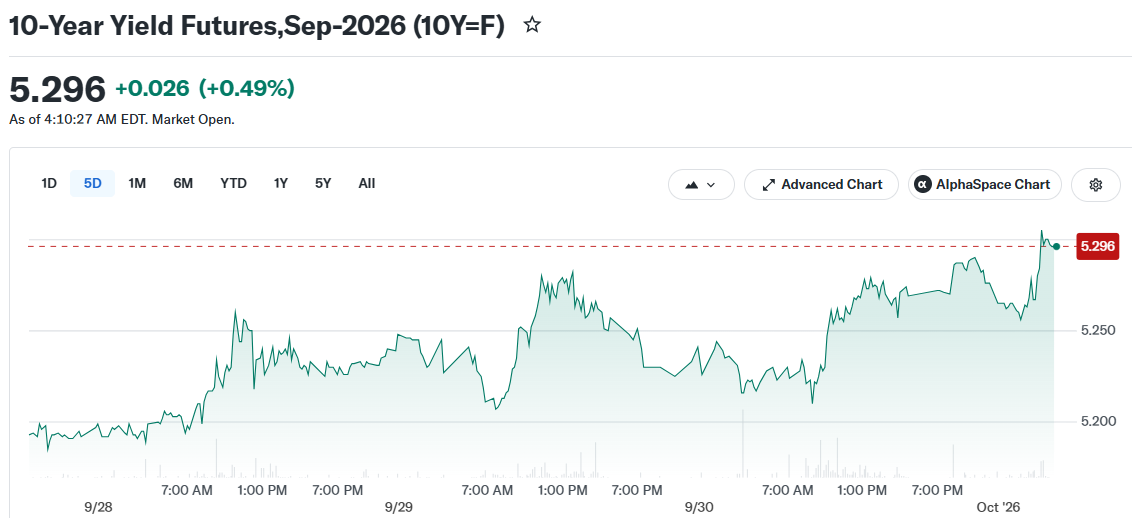
Task: Click the red 5.296 price label
Action: (1097, 247)
